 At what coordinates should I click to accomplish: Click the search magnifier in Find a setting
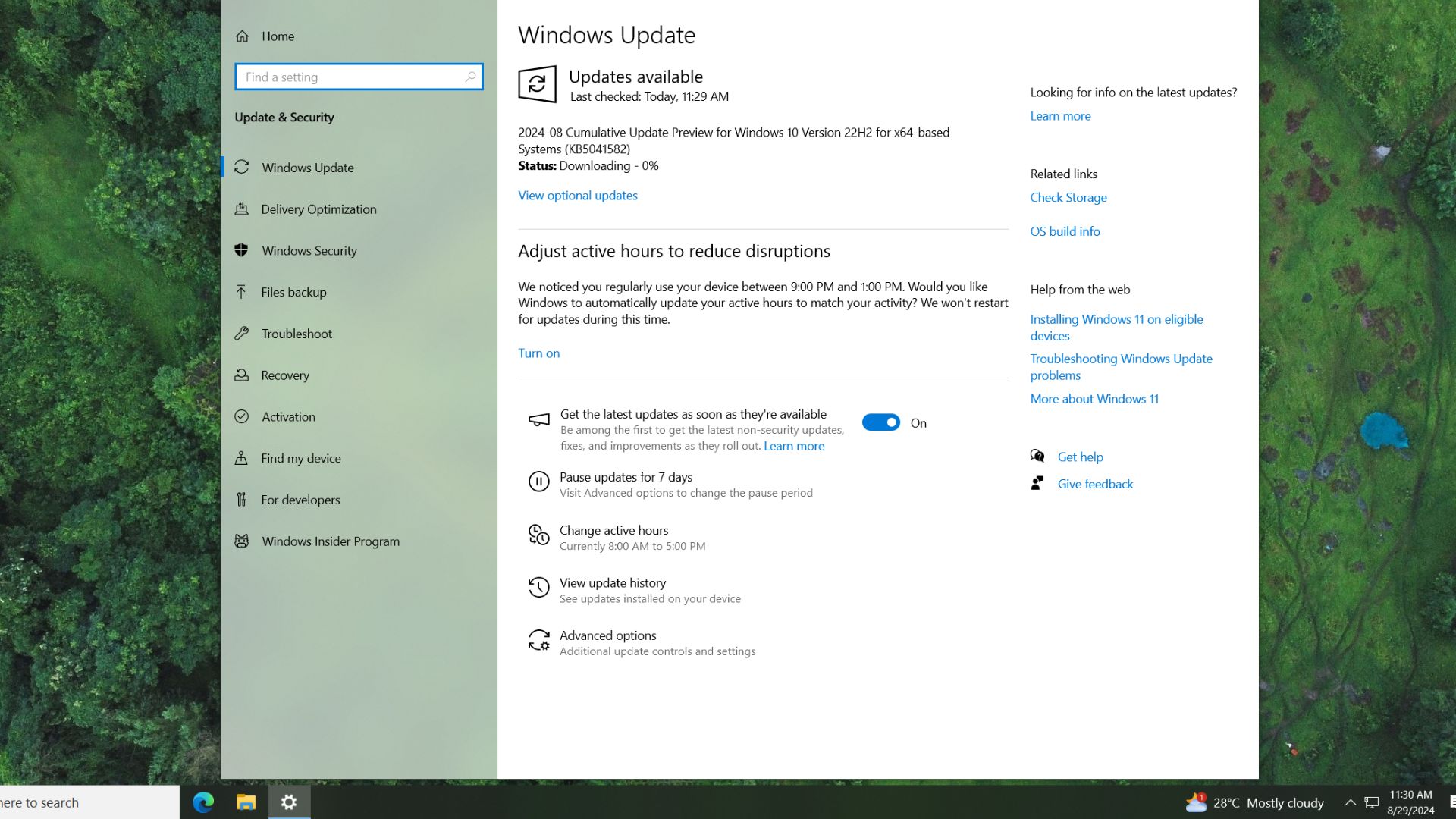pos(470,77)
